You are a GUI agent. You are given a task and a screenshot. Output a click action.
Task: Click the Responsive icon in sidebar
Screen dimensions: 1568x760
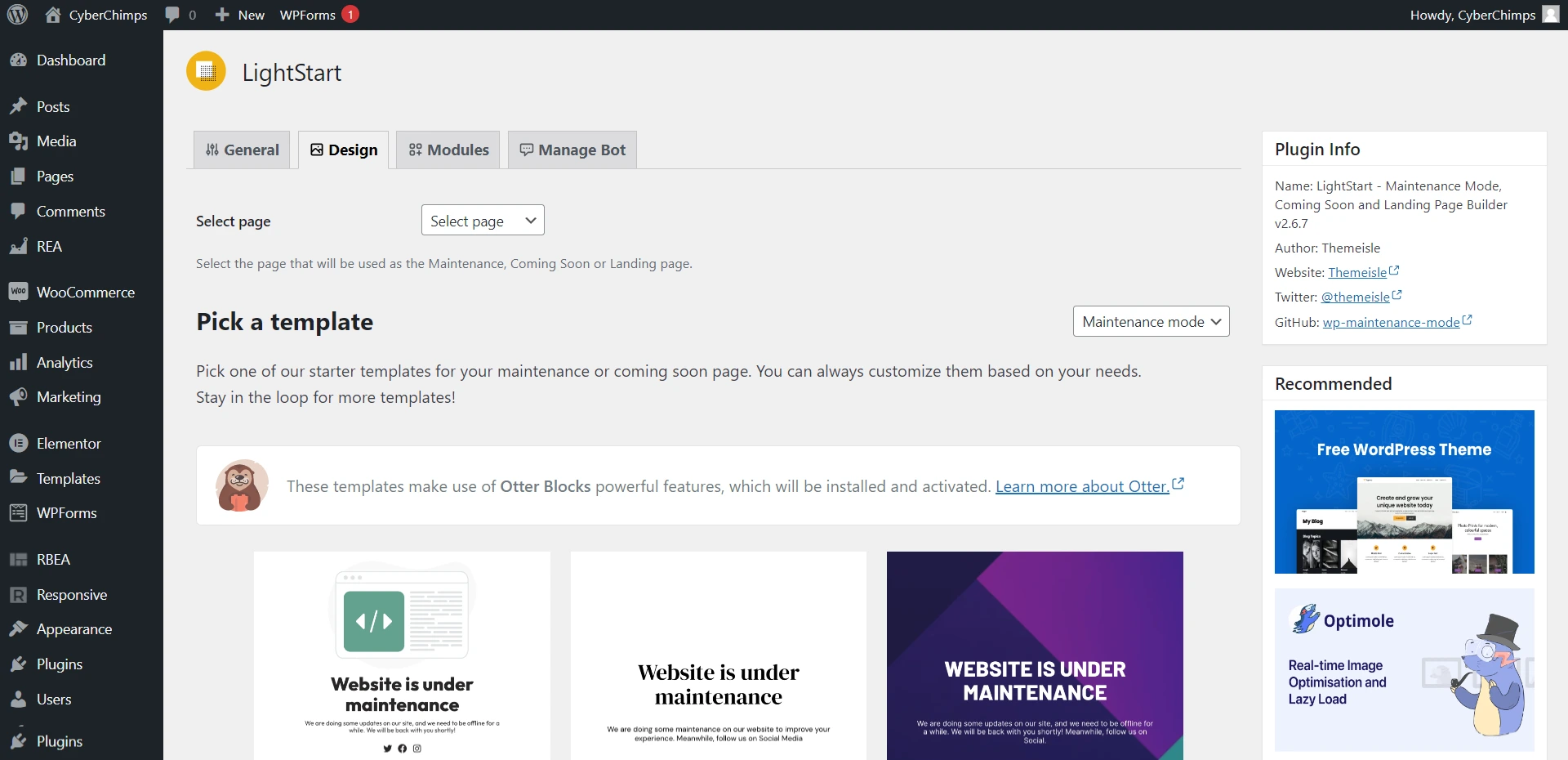coord(18,595)
